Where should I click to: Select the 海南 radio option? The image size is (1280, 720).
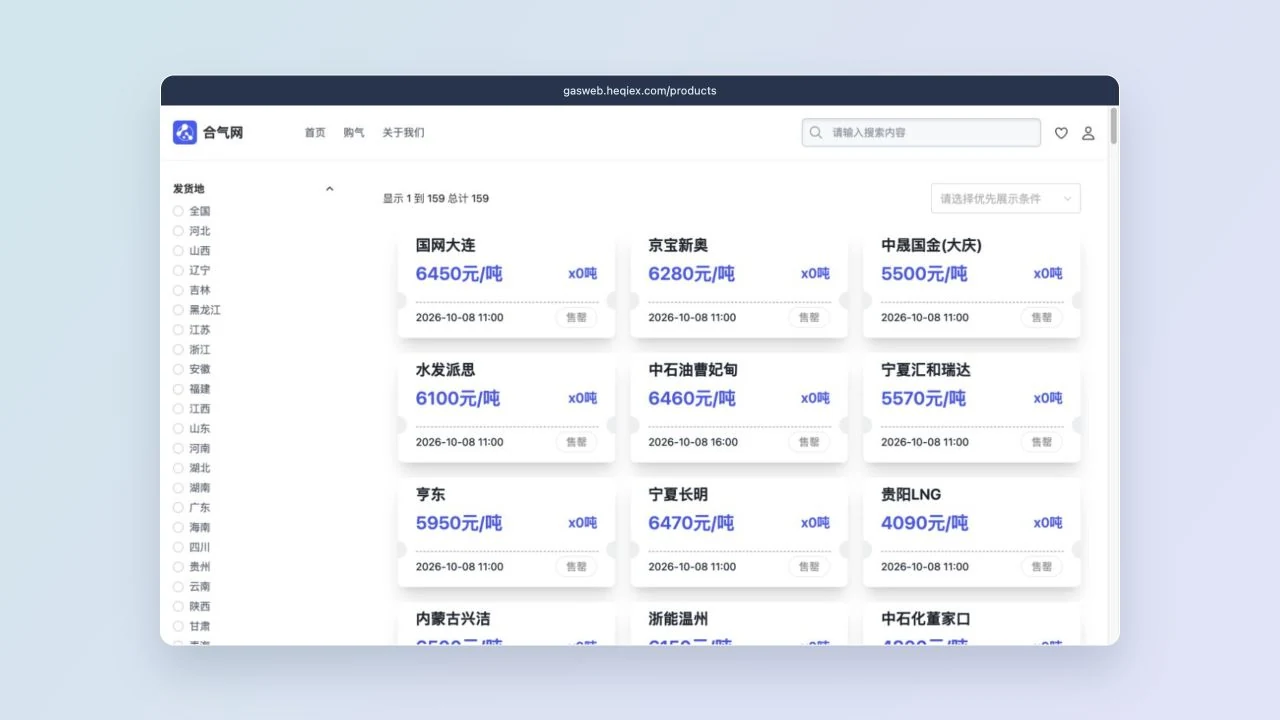click(178, 527)
